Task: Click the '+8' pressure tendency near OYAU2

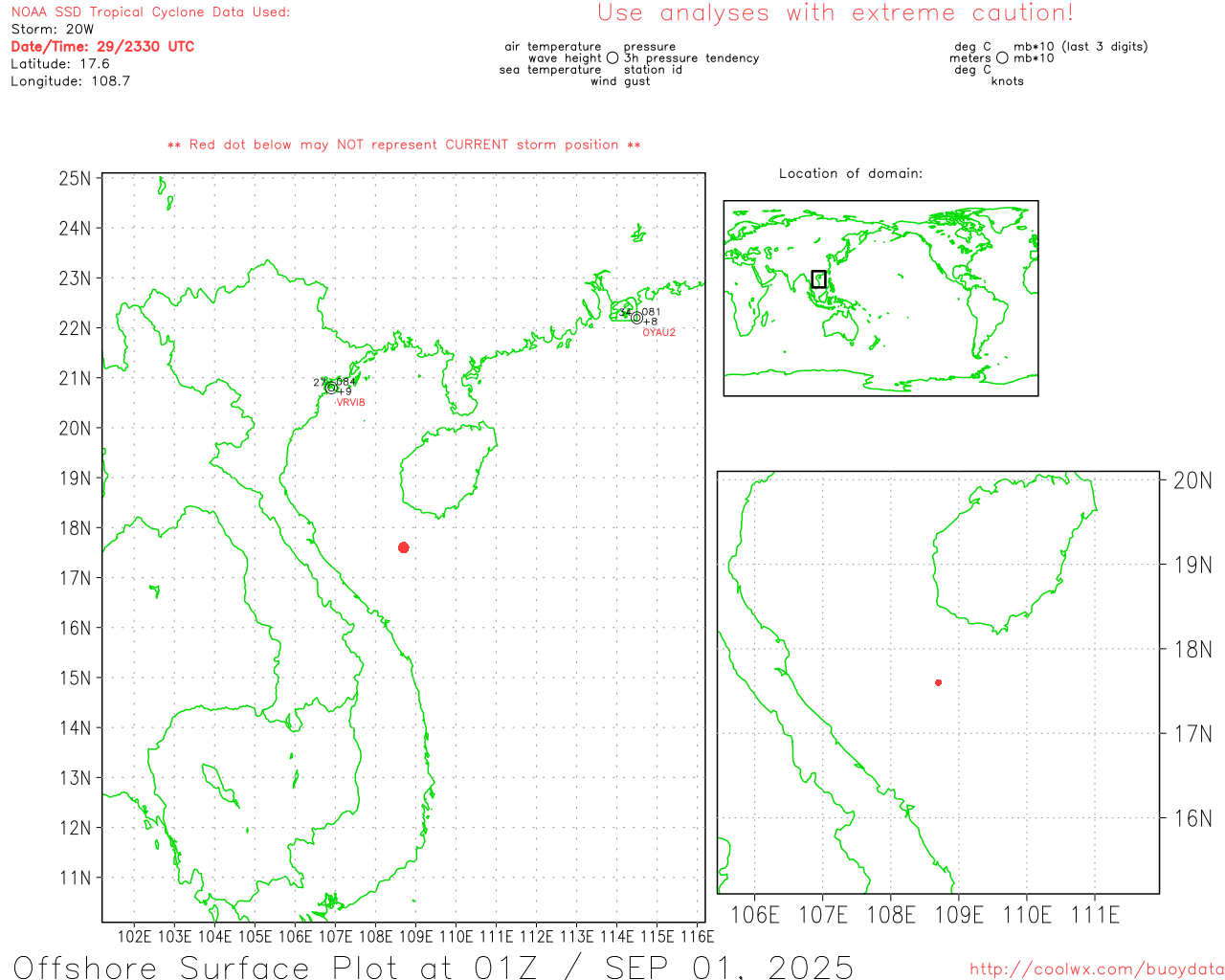Action: pos(650,323)
